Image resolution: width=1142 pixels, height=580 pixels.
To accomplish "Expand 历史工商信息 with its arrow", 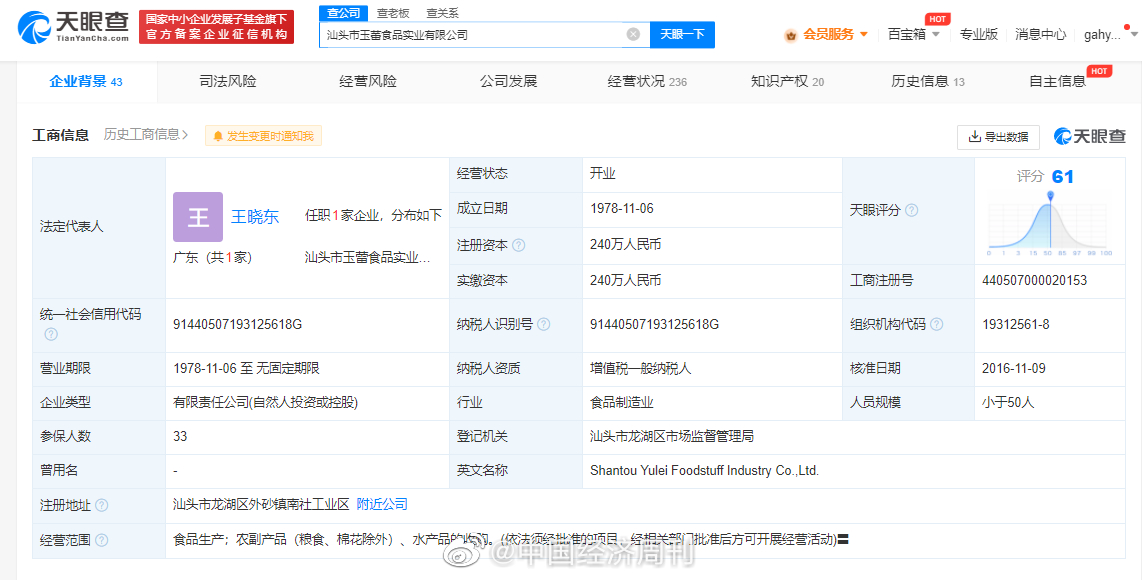I will pyautogui.click(x=146, y=135).
